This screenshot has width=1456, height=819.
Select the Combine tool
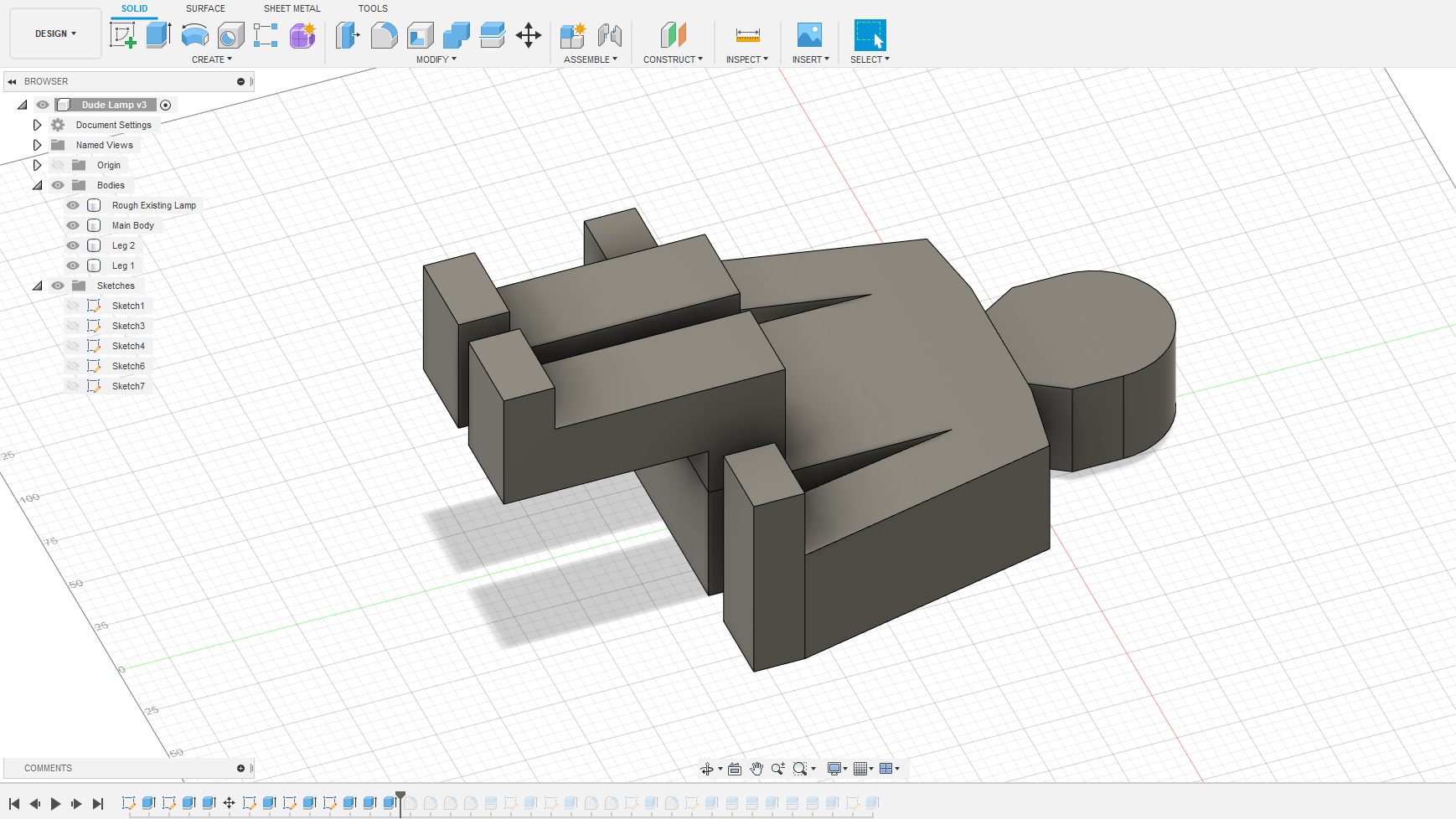457,35
